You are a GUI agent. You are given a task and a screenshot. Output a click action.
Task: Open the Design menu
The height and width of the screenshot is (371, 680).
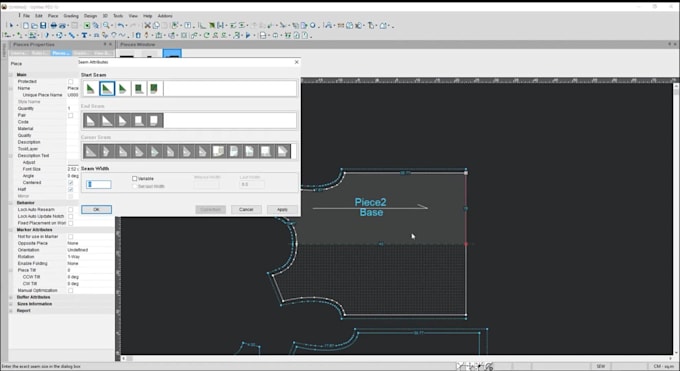click(x=90, y=16)
